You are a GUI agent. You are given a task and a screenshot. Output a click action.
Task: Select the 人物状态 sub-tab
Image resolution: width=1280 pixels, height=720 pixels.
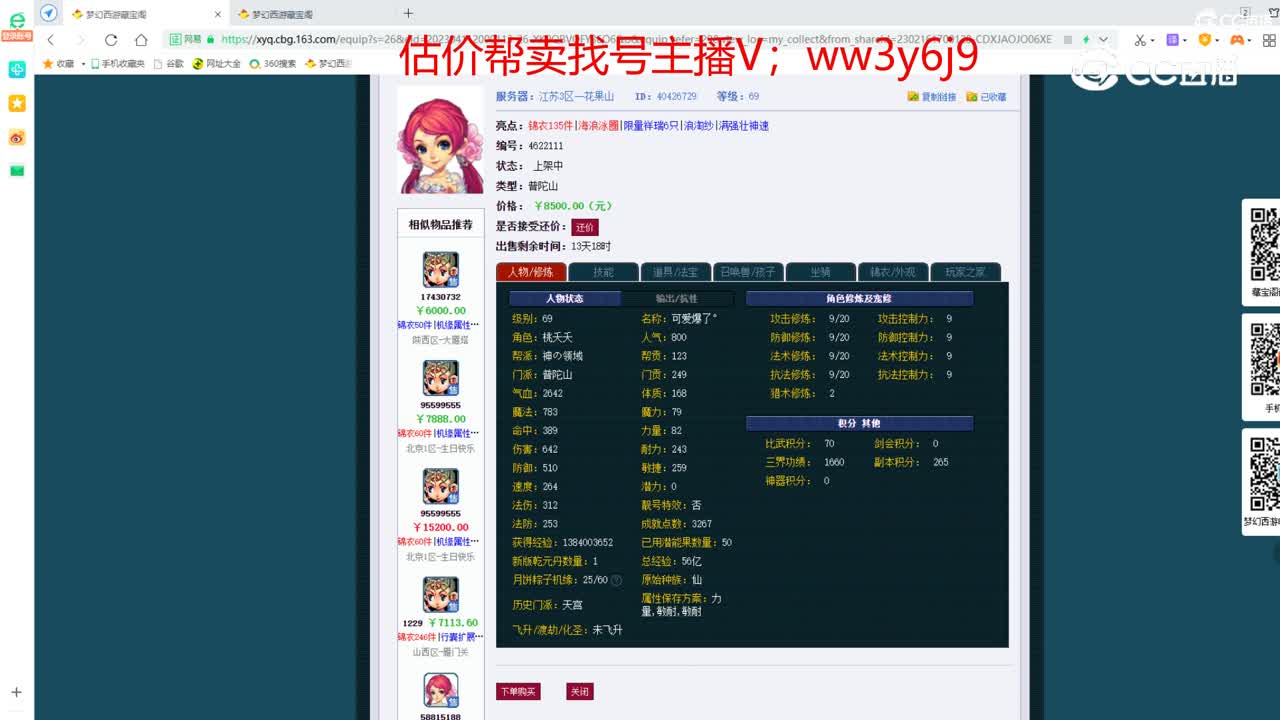pyautogui.click(x=565, y=298)
